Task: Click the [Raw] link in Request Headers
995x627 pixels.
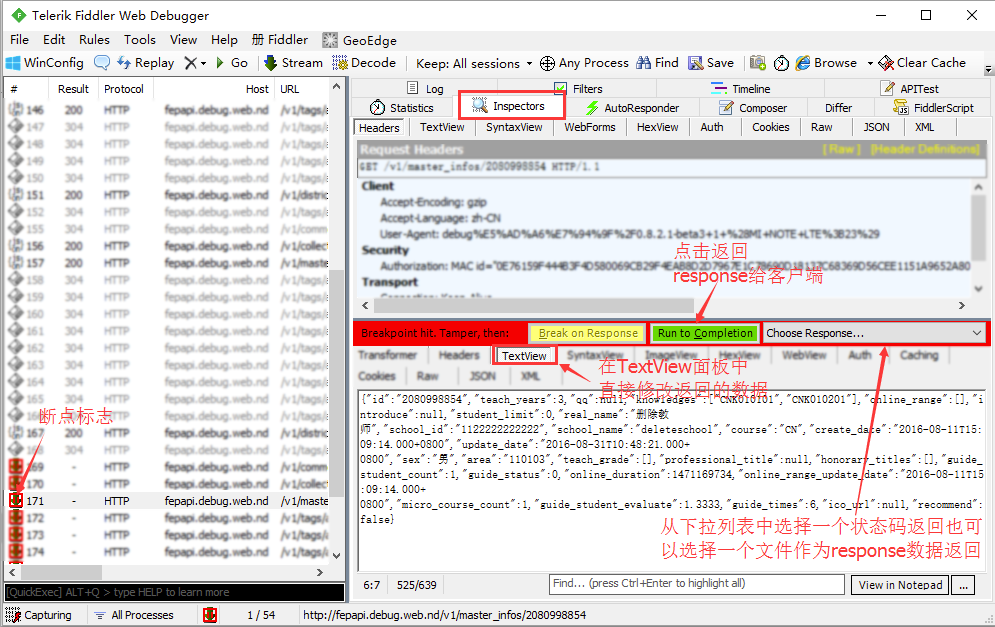Action: [x=841, y=149]
